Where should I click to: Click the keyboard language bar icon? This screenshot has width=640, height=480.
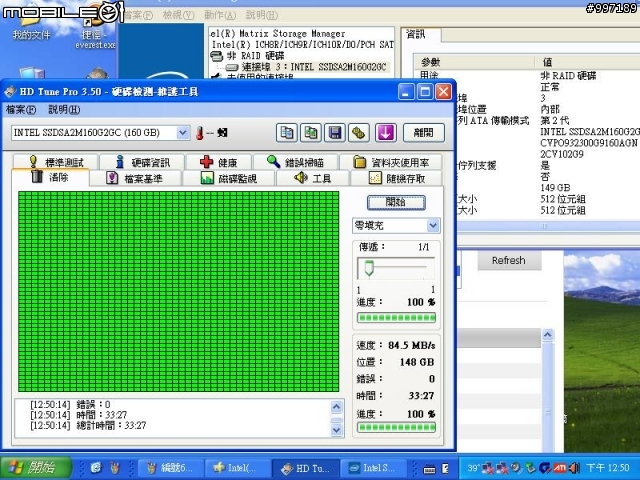pos(429,470)
